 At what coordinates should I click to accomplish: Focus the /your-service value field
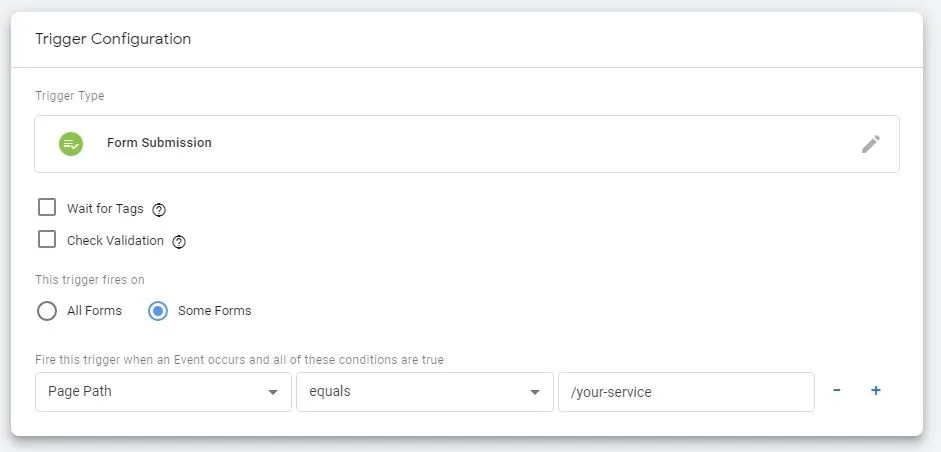(x=686, y=392)
